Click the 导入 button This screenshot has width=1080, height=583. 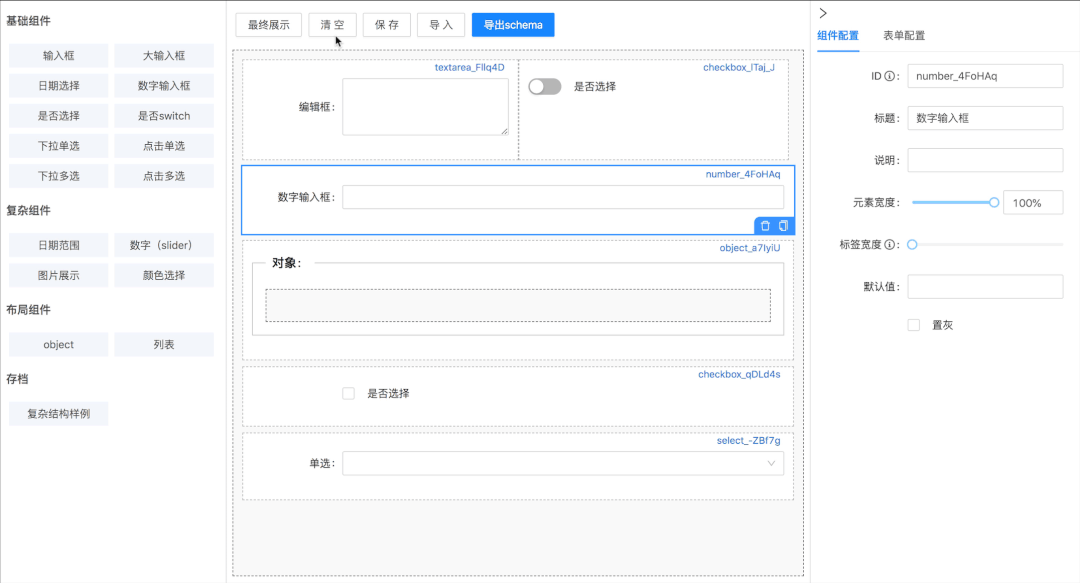pyautogui.click(x=440, y=24)
